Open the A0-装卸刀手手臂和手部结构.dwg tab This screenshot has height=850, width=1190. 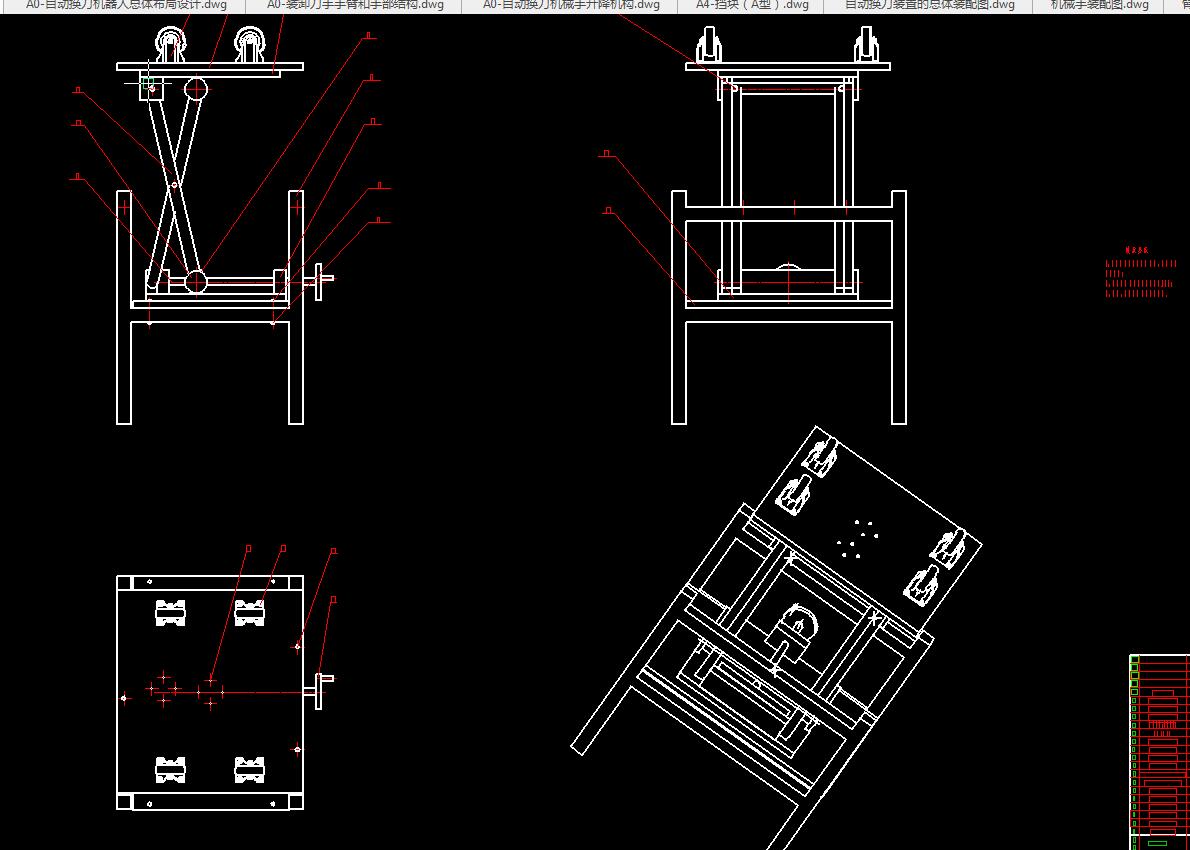click(x=354, y=5)
